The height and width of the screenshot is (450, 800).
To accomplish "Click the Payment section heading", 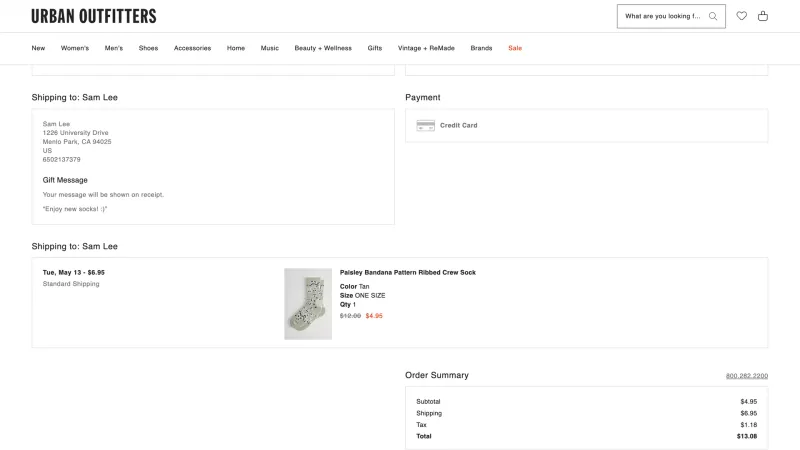I will coord(423,97).
